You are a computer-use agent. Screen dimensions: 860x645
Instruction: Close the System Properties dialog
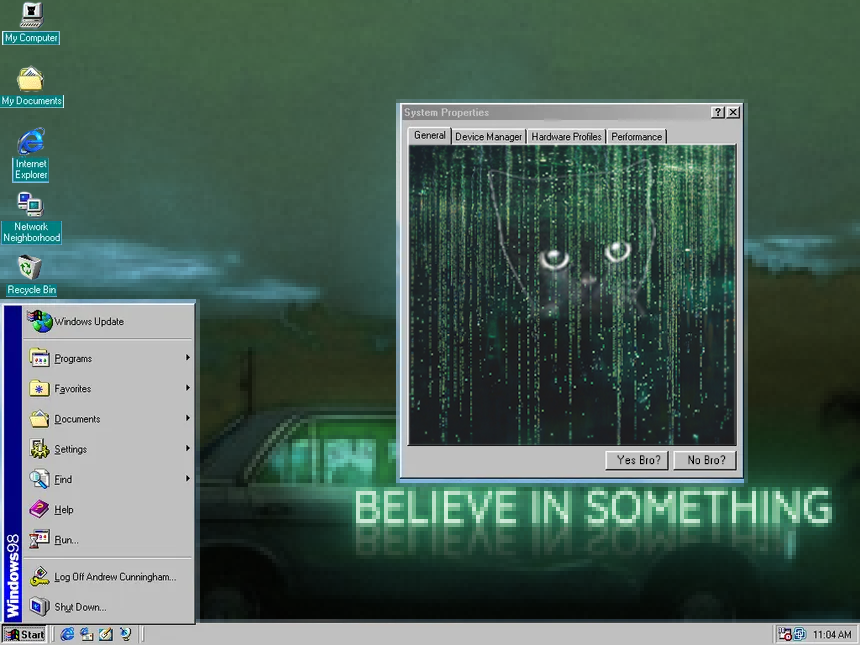tap(733, 112)
